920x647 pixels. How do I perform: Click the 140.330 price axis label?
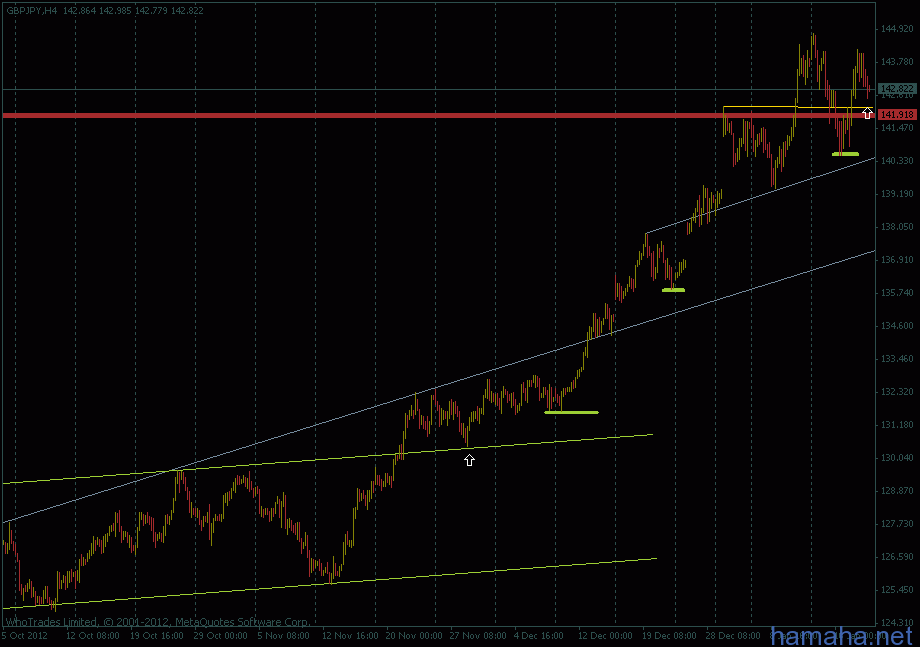click(897, 160)
